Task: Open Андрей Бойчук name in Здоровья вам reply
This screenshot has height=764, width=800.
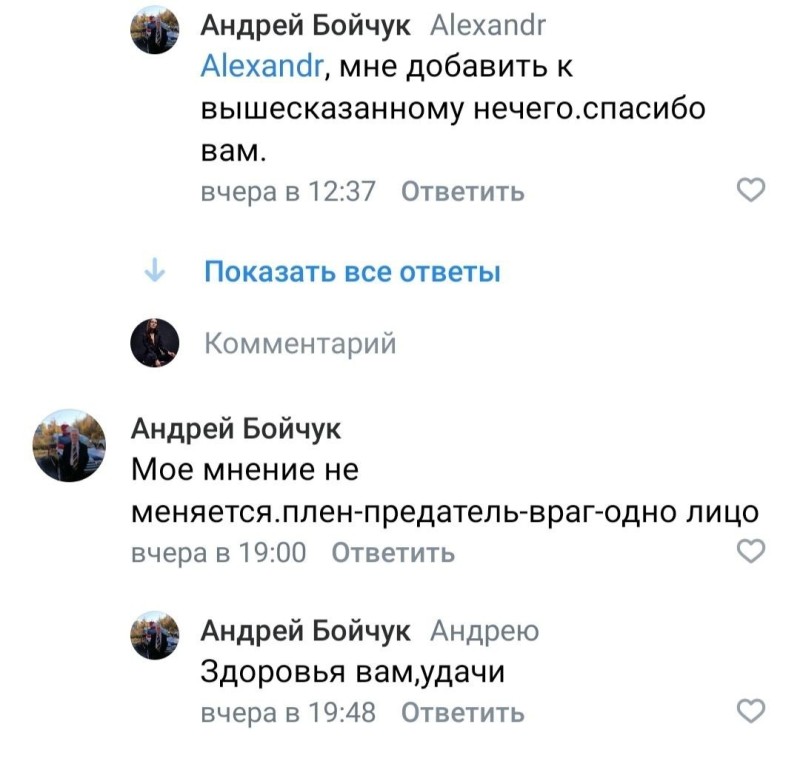Action: (x=305, y=631)
